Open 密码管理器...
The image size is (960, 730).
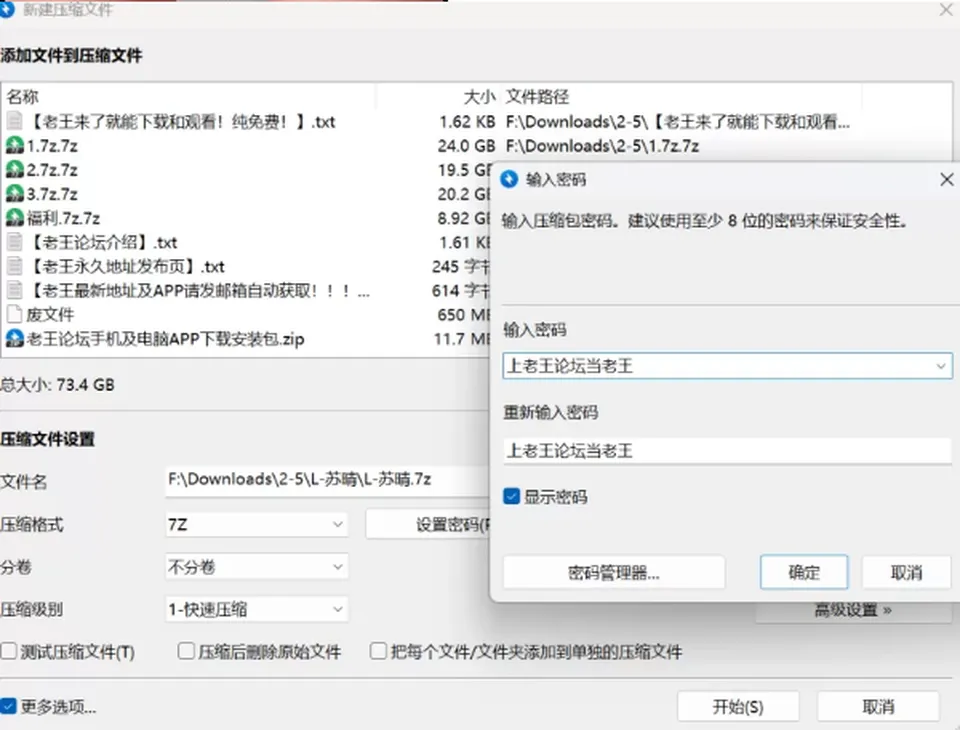[613, 573]
